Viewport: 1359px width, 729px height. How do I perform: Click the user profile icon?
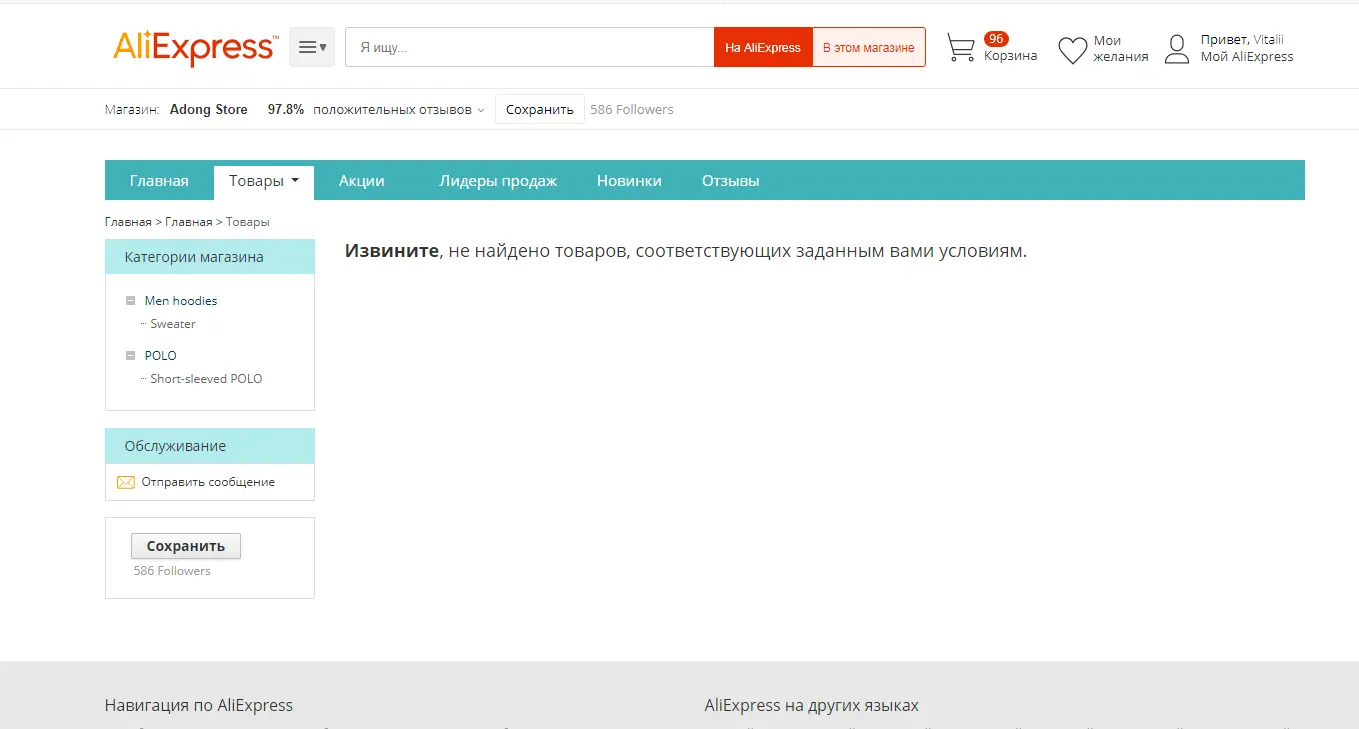[x=1178, y=48]
